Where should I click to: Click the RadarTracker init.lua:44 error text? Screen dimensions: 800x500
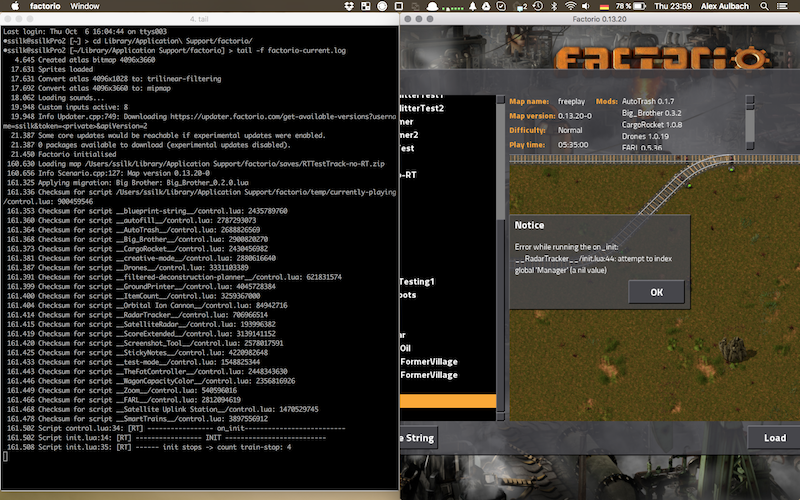(x=593, y=259)
